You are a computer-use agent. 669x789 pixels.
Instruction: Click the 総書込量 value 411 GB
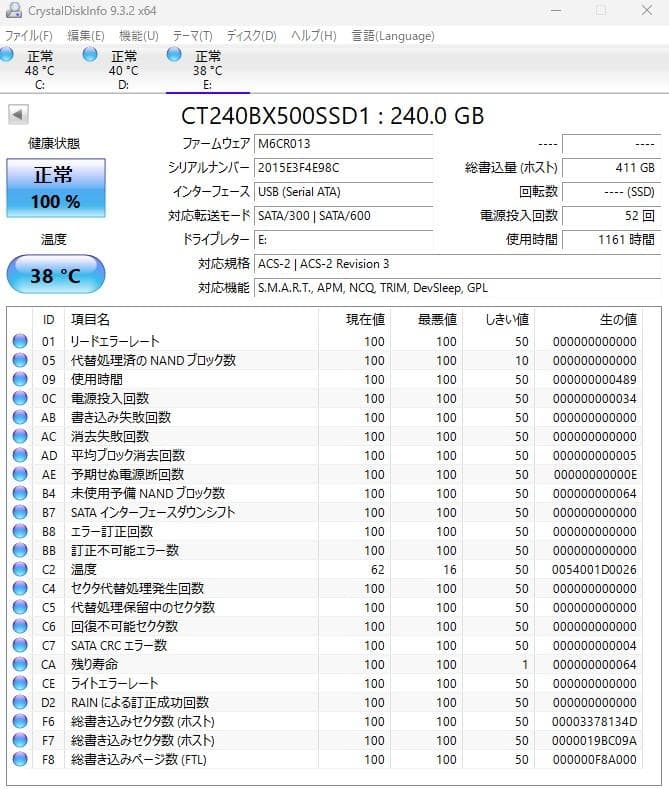611,168
